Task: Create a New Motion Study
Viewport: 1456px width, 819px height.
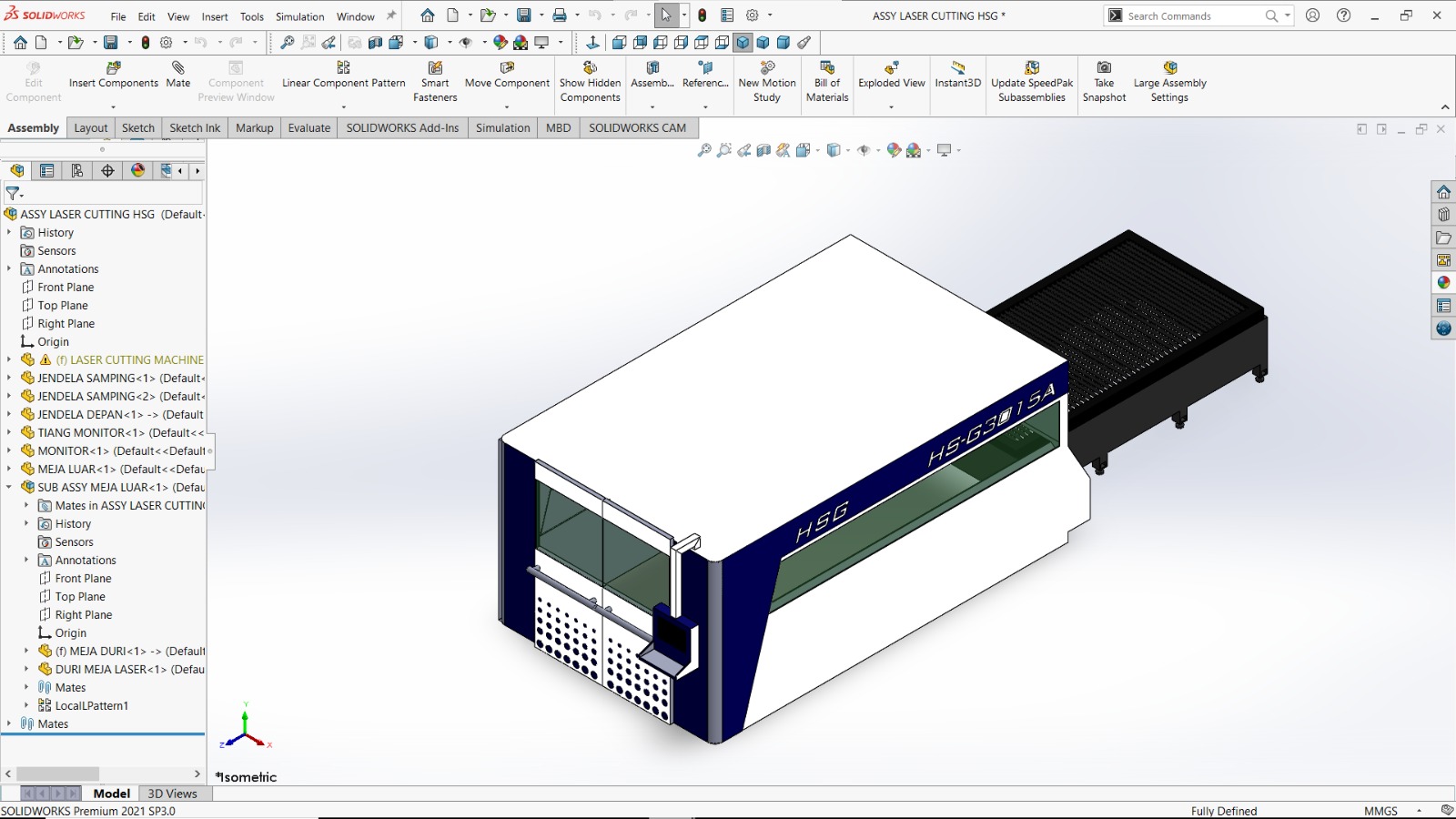Action: click(x=767, y=82)
